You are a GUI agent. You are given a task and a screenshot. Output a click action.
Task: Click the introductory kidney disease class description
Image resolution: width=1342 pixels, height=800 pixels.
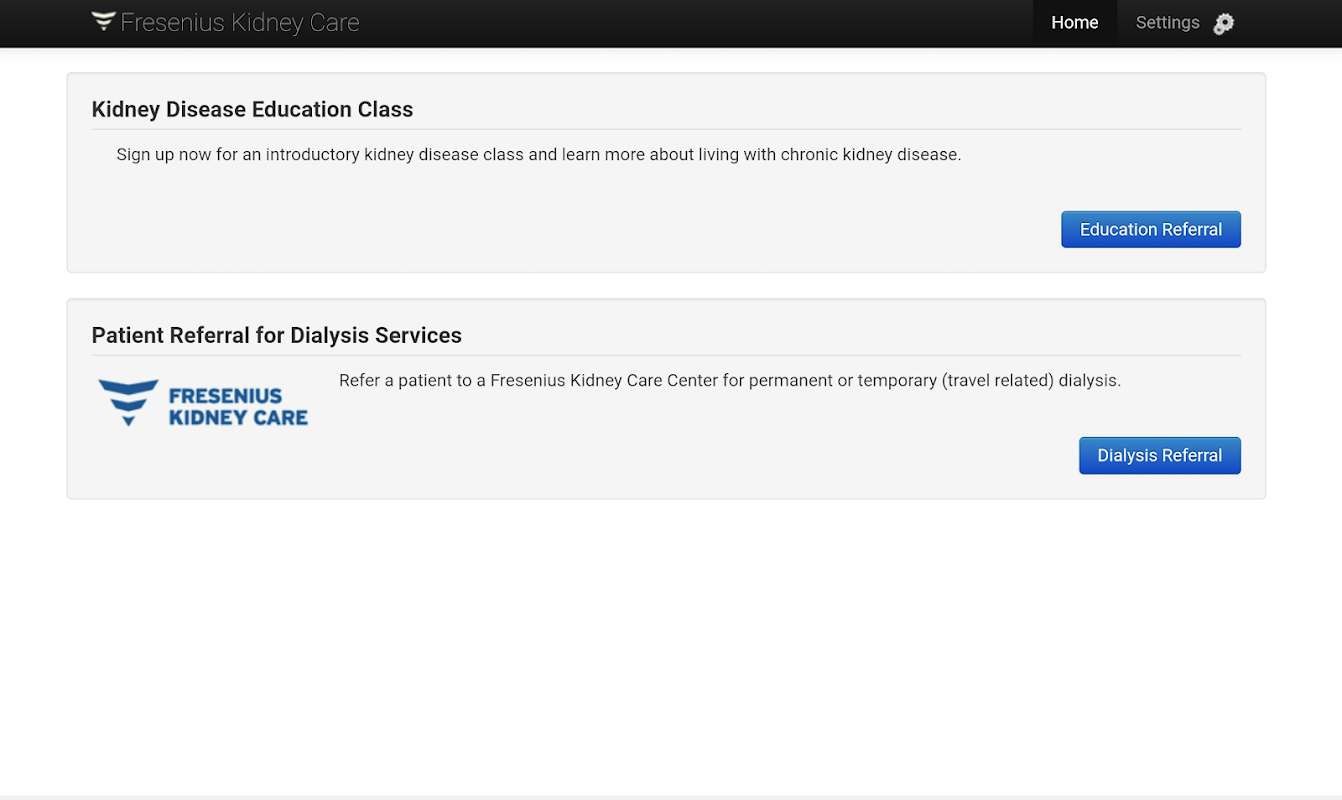tap(538, 155)
